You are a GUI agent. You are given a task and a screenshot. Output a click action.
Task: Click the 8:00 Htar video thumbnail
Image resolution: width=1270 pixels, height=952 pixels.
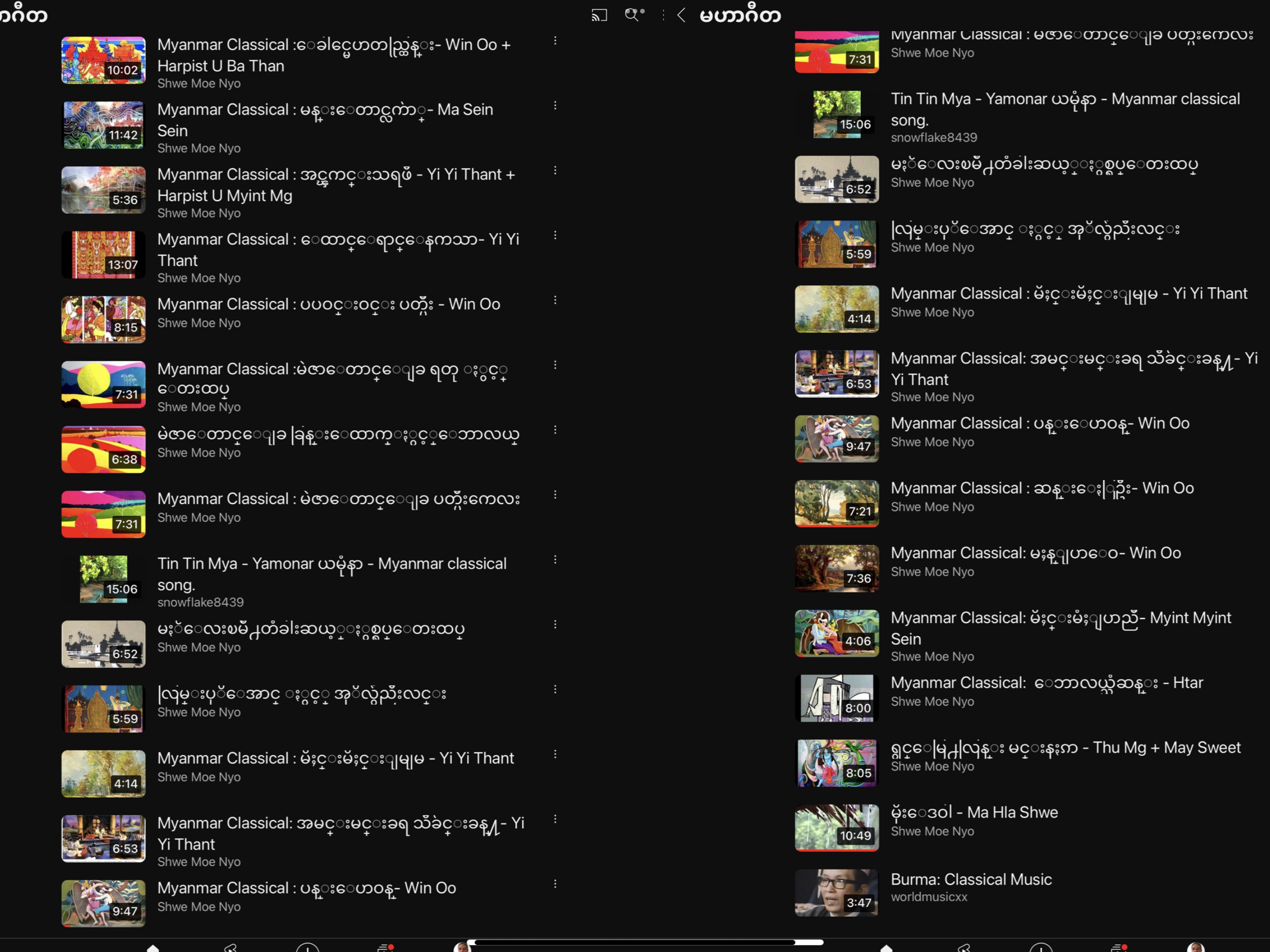pos(837,698)
